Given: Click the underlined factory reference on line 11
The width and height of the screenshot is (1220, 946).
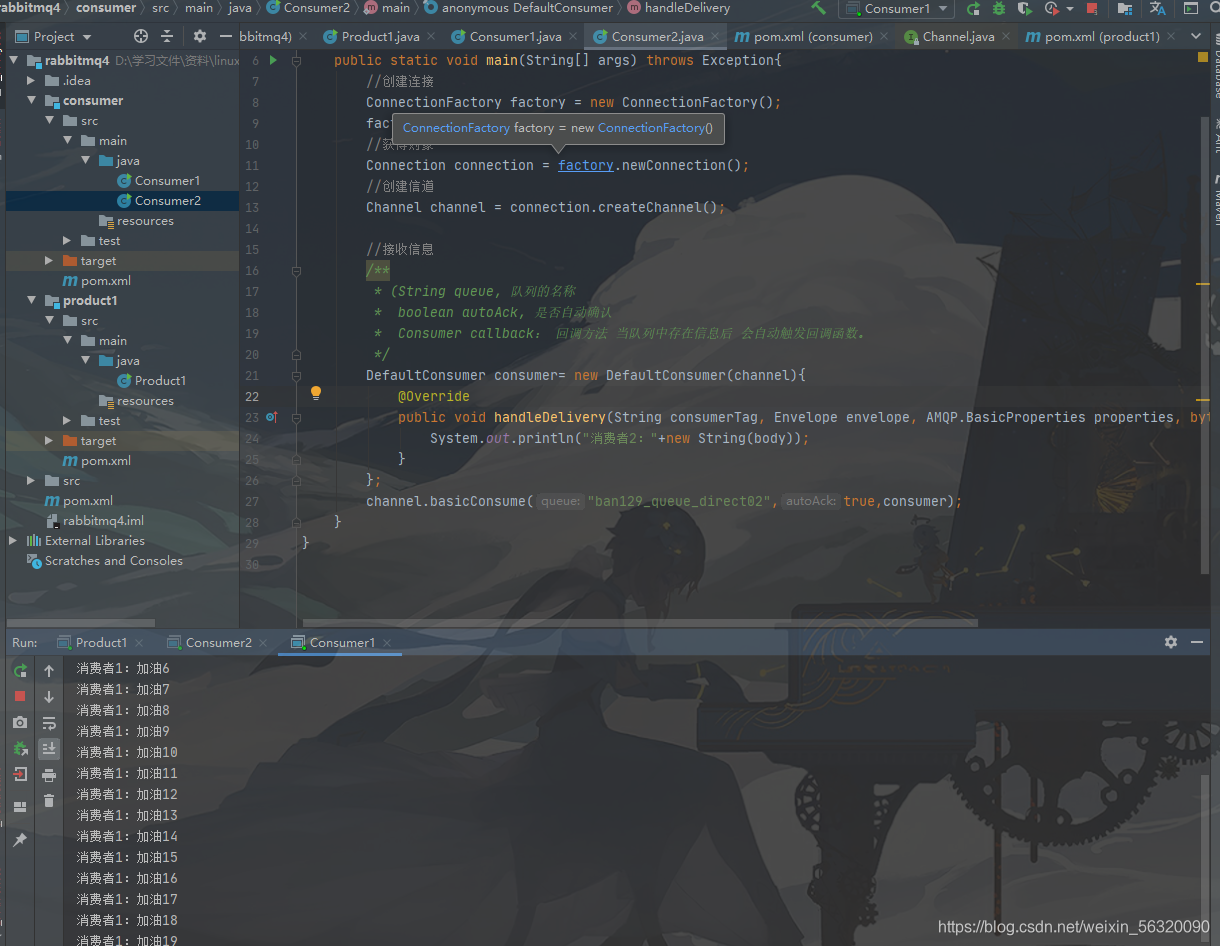Looking at the screenshot, I should click(x=586, y=165).
